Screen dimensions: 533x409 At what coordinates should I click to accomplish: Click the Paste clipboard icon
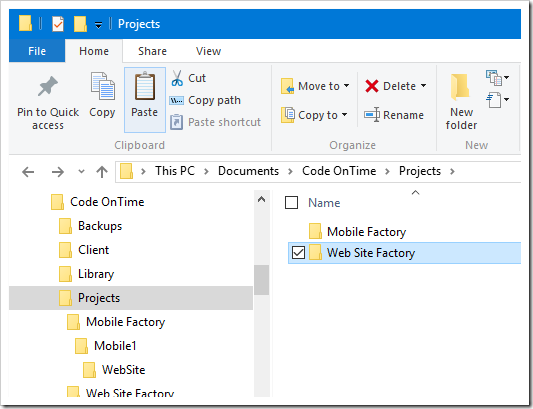click(x=145, y=86)
